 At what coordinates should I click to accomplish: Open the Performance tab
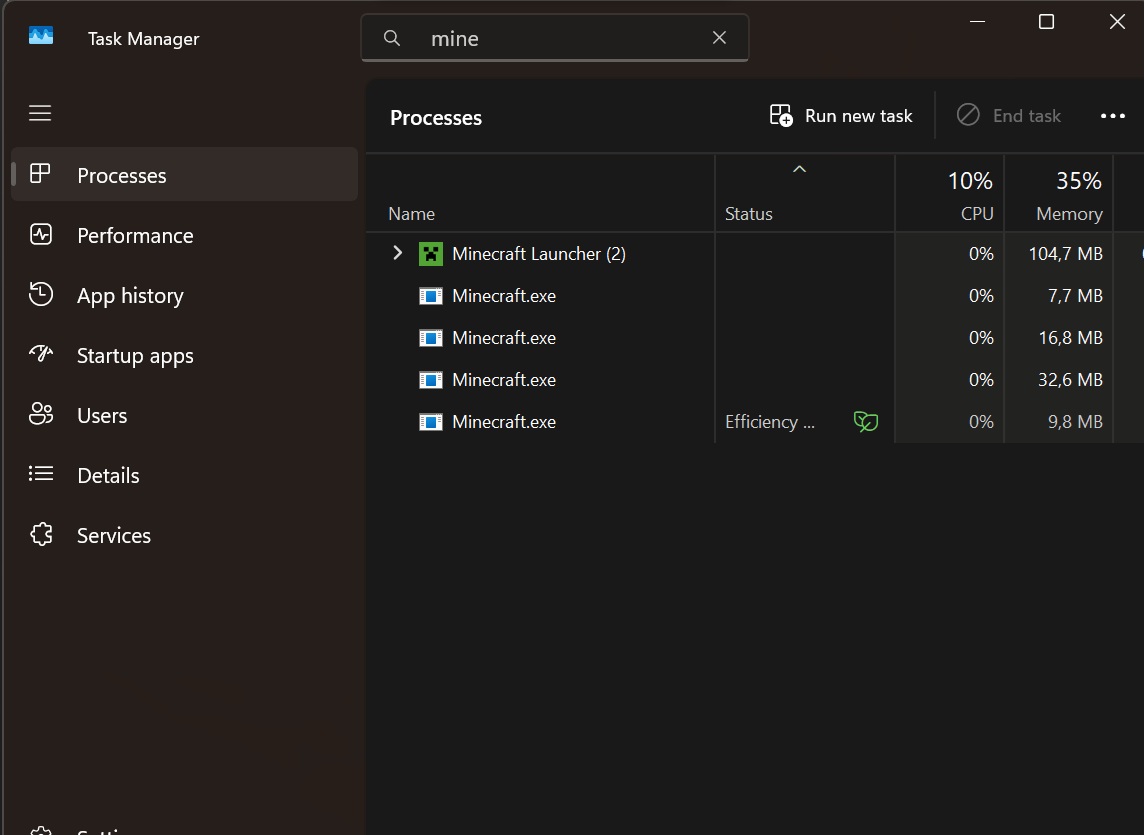[x=135, y=236]
